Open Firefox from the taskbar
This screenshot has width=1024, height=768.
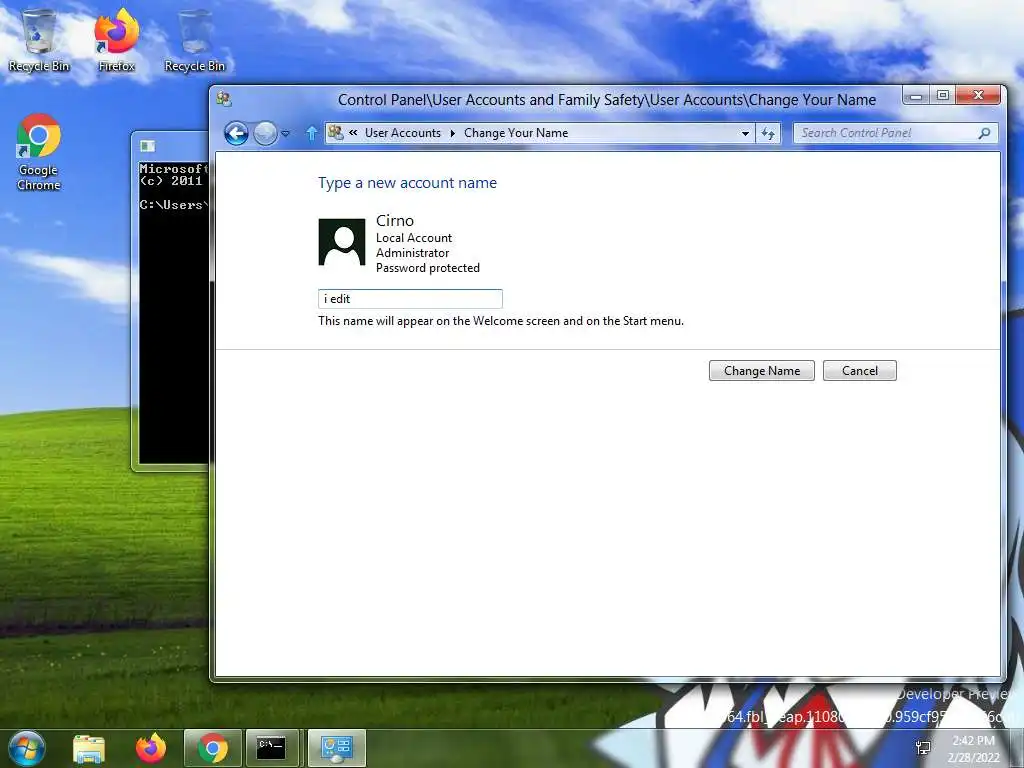click(x=151, y=748)
